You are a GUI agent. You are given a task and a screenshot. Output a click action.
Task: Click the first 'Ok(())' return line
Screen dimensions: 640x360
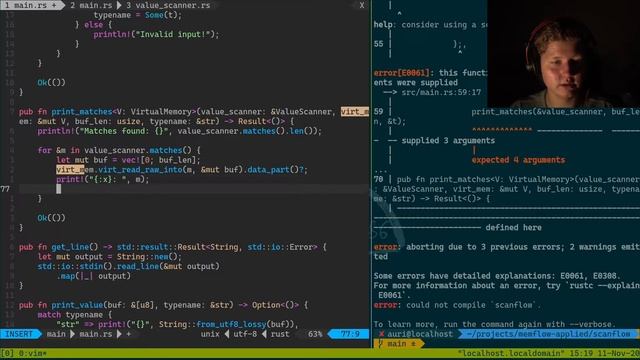(x=51, y=82)
